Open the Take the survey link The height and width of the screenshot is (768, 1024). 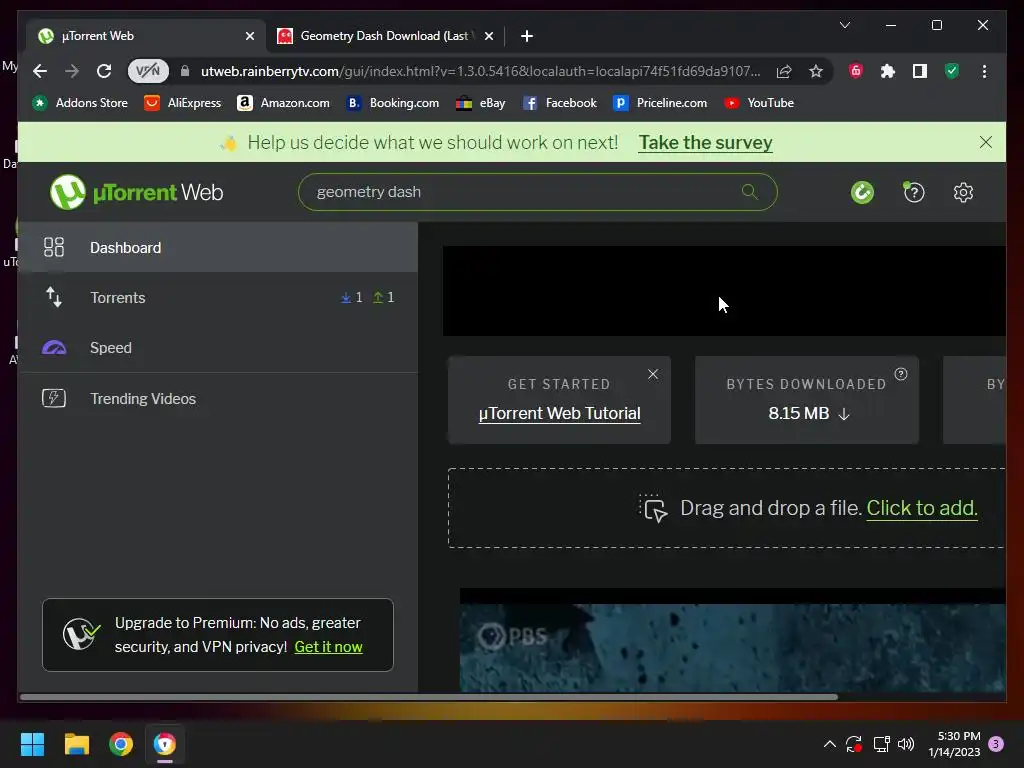click(x=705, y=142)
